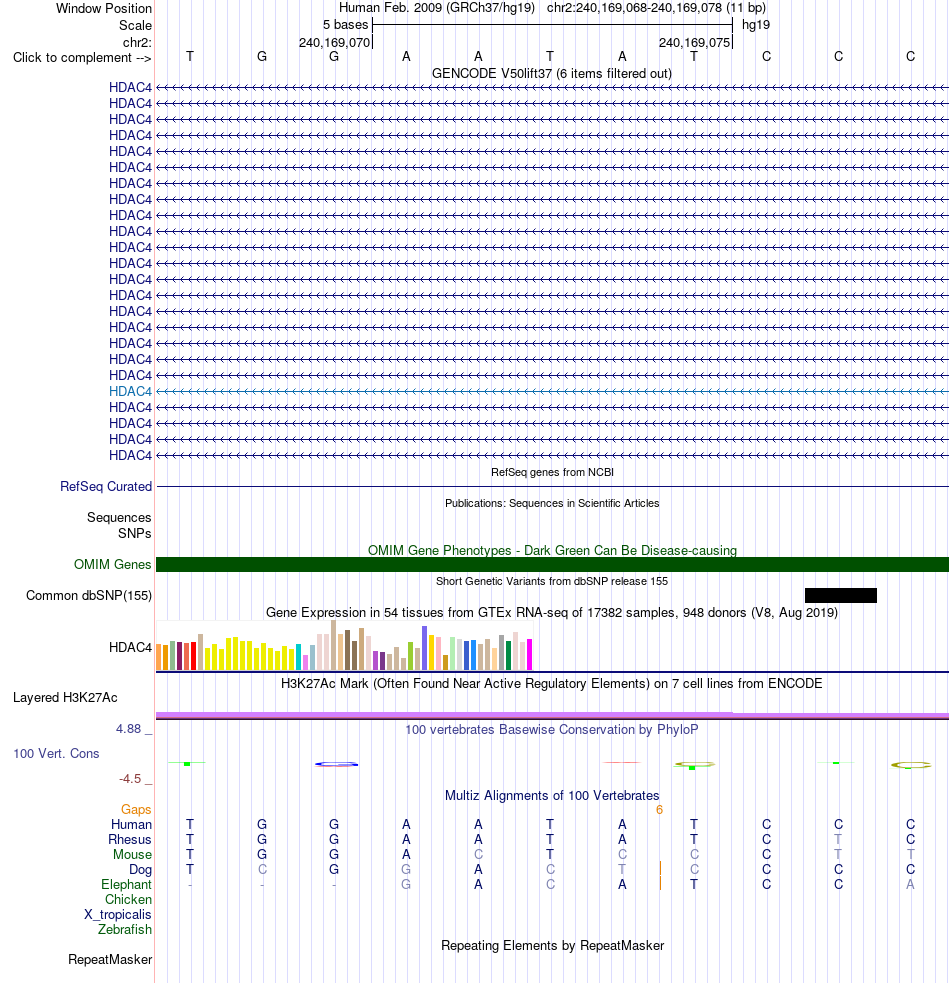This screenshot has width=950, height=983.
Task: Click 'Human Feb. 2009 (GRCh37/hg19)' assembly text
Action: [x=437, y=8]
